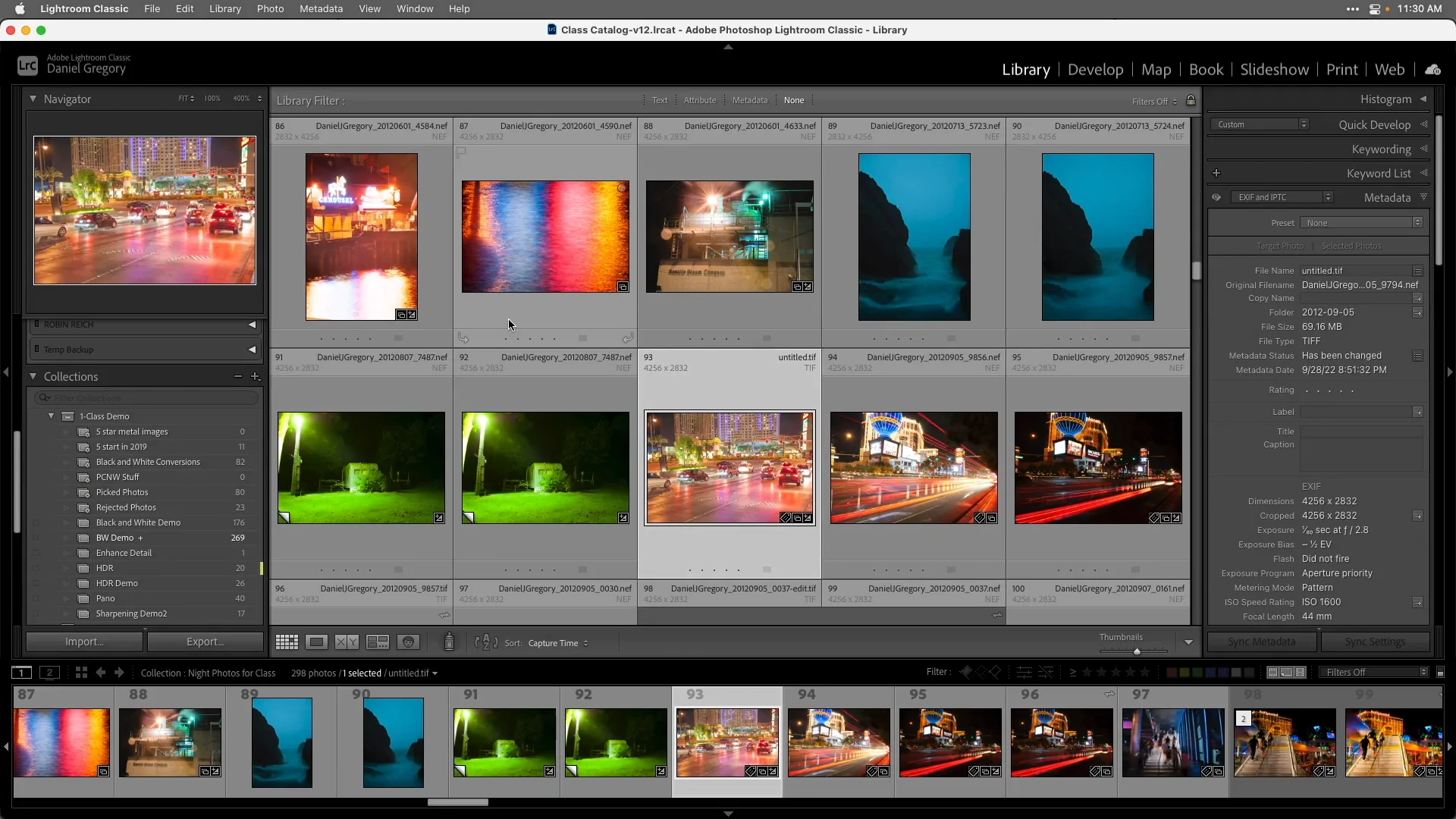Expand the Navigator panel disclosure triangle
Screen dimensions: 1456x819
coord(33,99)
